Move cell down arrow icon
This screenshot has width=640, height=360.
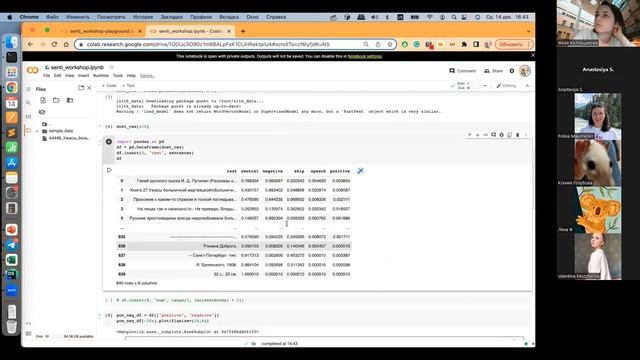(x=477, y=135)
